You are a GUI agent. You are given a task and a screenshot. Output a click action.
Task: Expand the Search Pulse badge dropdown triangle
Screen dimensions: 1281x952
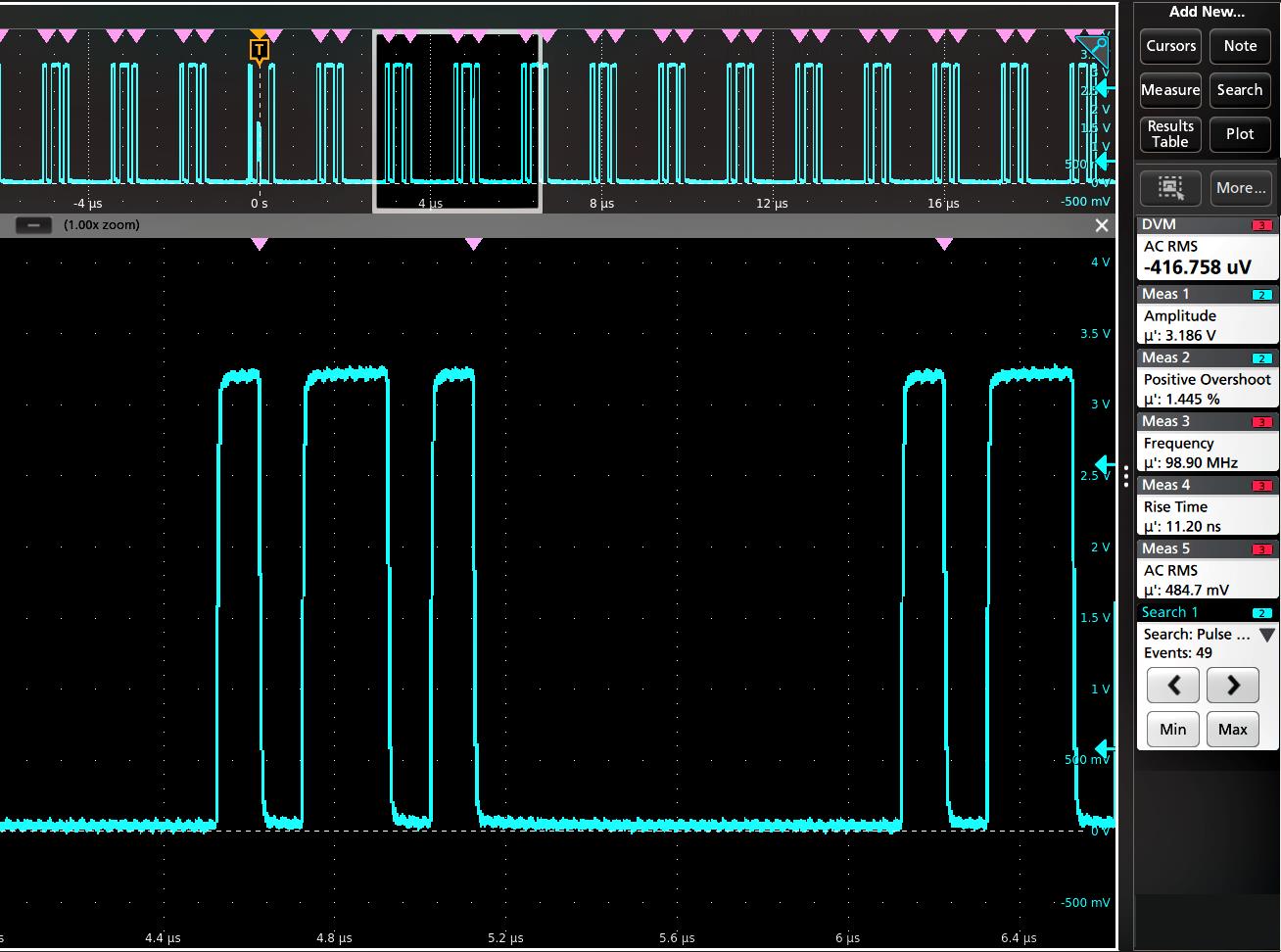[1266, 635]
